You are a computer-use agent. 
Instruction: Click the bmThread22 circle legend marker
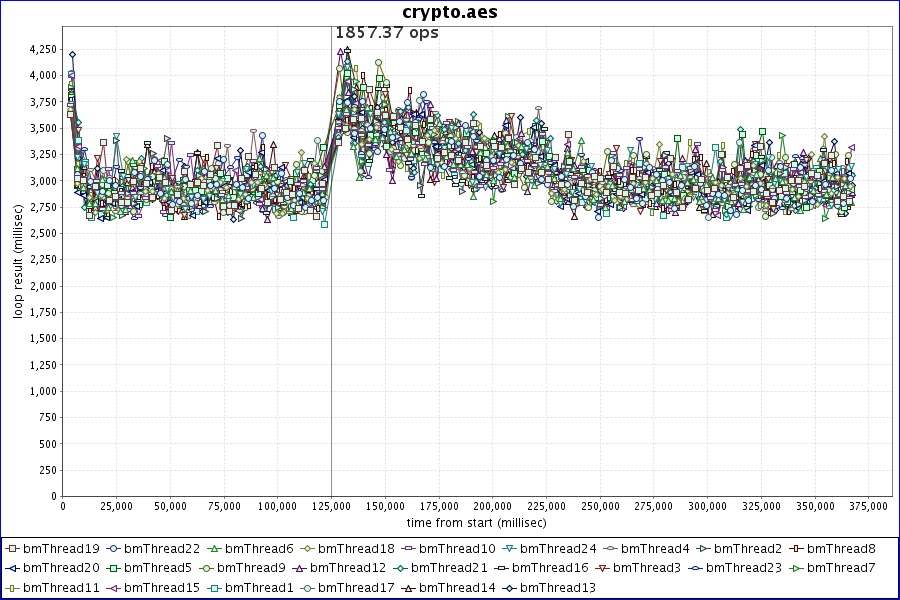coord(114,548)
